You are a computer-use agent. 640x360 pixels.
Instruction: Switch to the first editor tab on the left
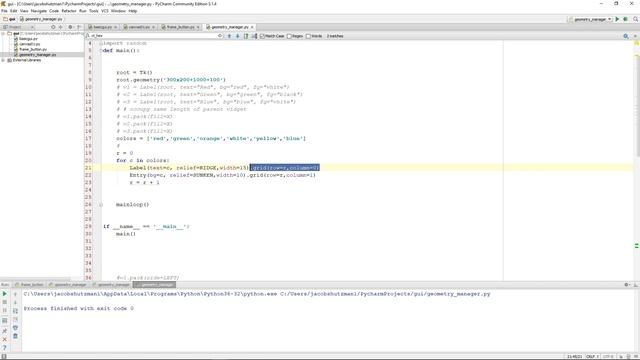pos(102,27)
